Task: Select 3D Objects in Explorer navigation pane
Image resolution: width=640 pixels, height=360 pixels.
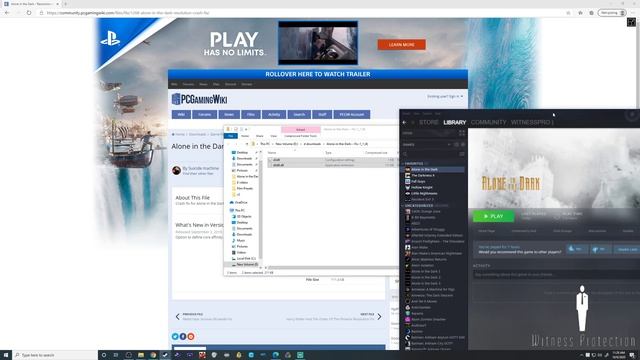Action: pyautogui.click(x=244, y=216)
